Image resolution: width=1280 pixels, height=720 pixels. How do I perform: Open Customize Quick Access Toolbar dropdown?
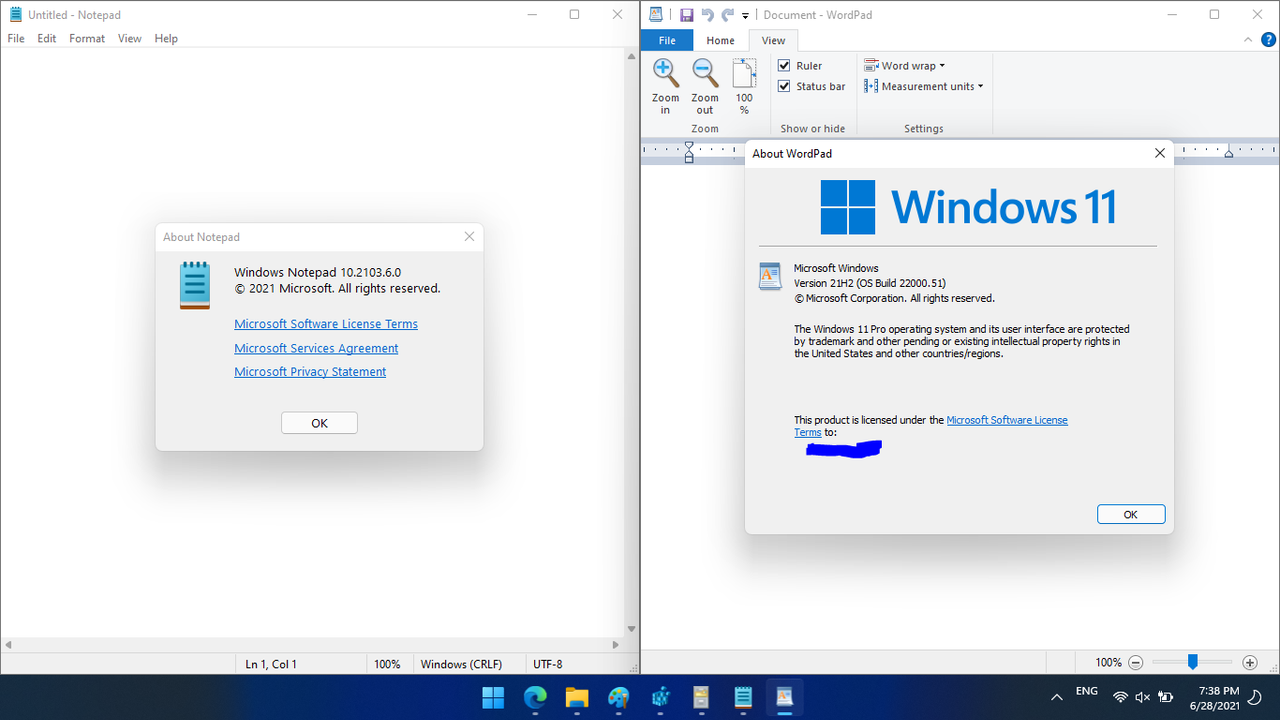(x=746, y=16)
